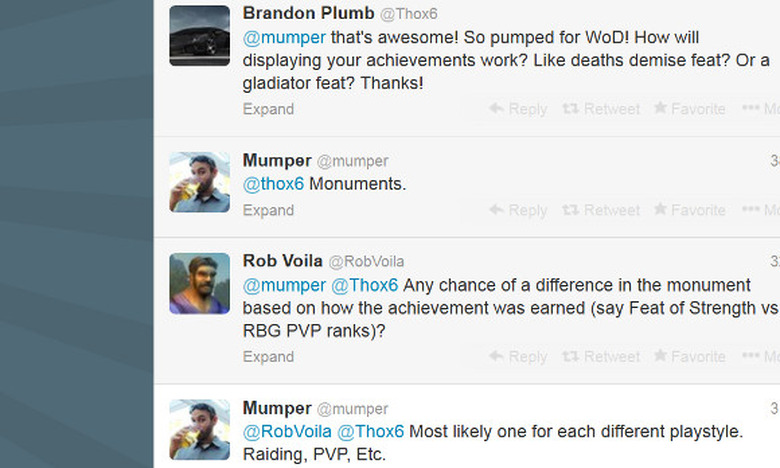The width and height of the screenshot is (780, 468).
Task: Reply to Mumper's Monuments tweet
Action: 518,210
